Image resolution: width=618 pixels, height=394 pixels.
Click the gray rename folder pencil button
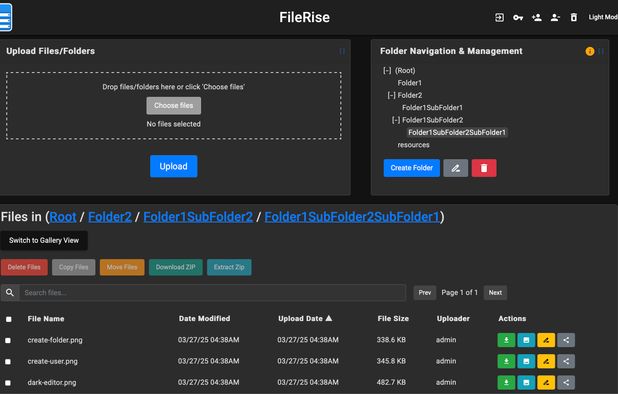[x=456, y=168]
